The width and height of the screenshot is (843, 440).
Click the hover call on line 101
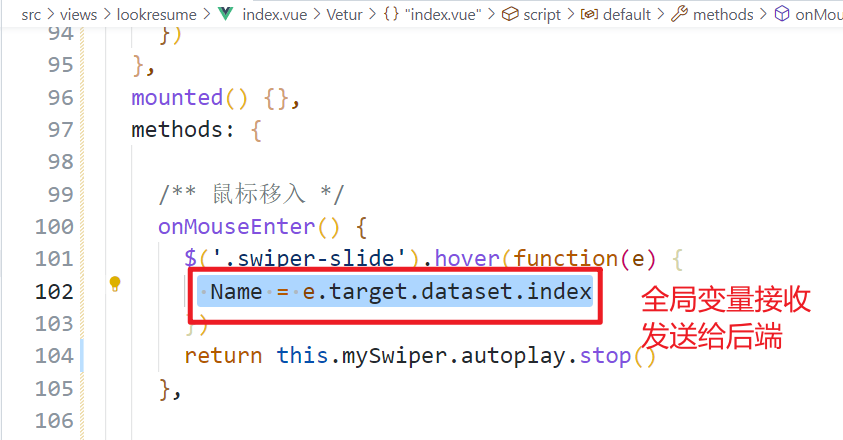pyautogui.click(x=467, y=259)
